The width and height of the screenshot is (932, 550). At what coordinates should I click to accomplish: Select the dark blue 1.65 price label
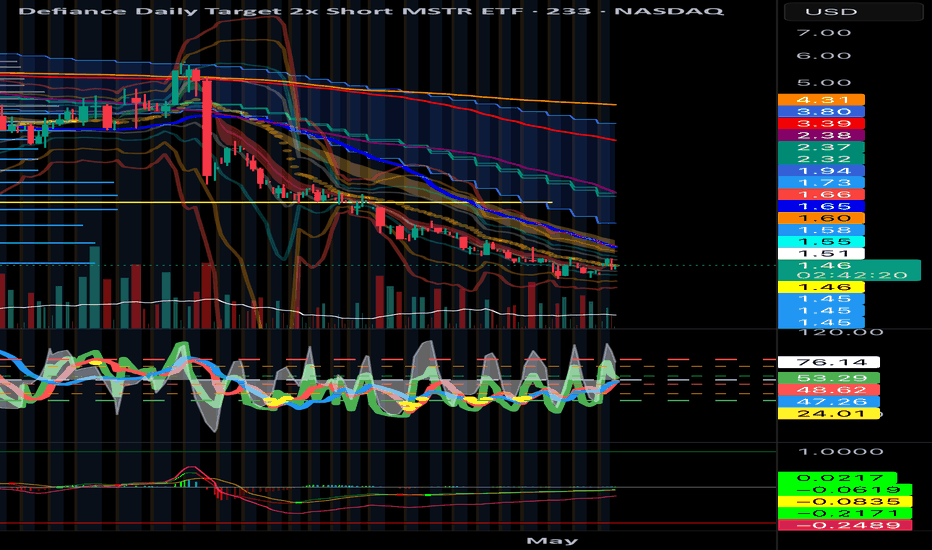pos(821,206)
